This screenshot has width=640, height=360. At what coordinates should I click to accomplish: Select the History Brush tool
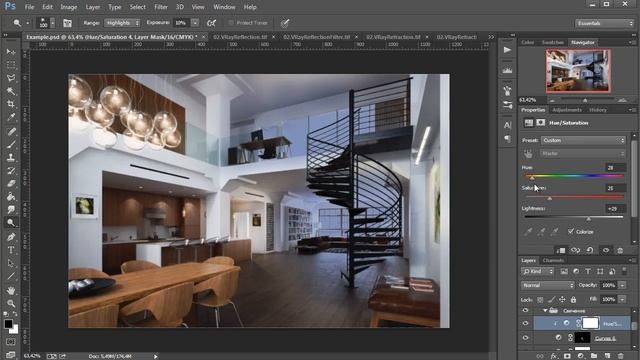[11, 170]
